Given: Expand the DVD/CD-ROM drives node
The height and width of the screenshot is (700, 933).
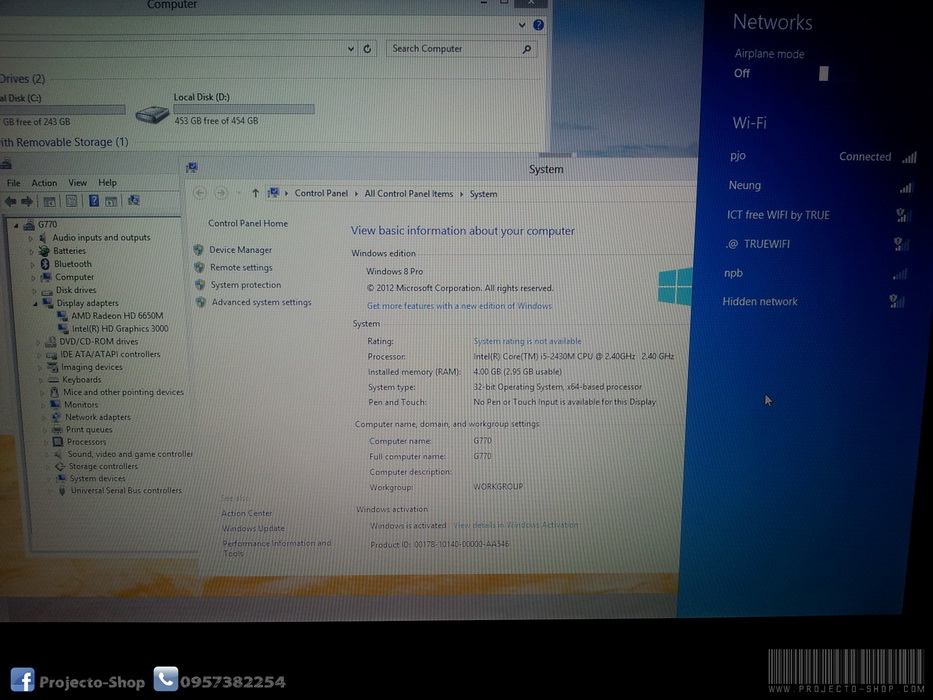Looking at the screenshot, I should click(37, 342).
